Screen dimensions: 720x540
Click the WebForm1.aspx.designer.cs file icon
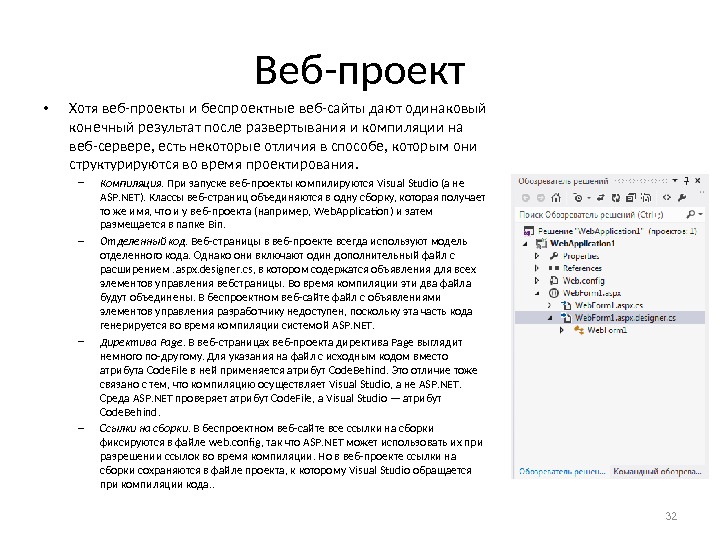coord(566,318)
